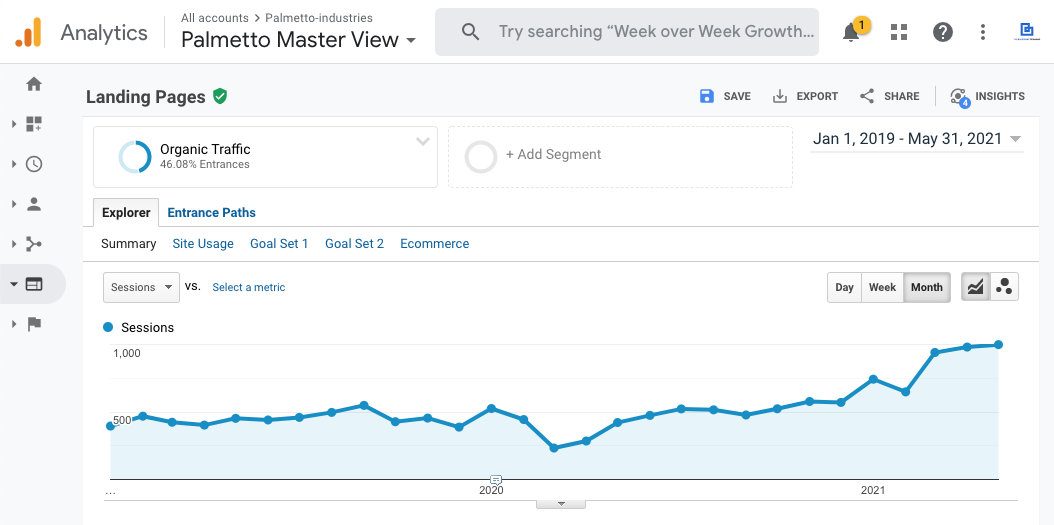Click Select a metric link
Image resolution: width=1054 pixels, height=525 pixels.
[248, 287]
